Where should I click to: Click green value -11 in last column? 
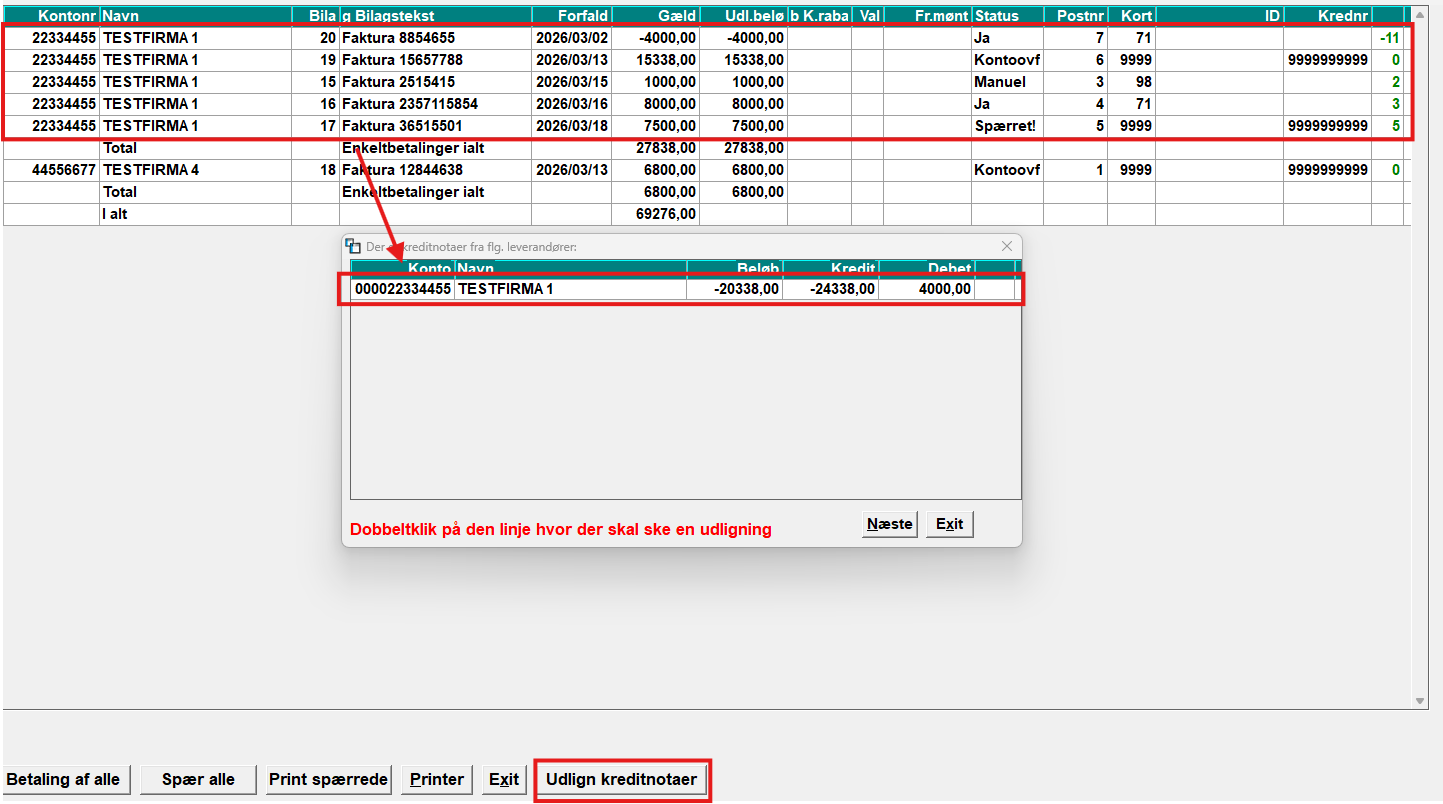(1390, 38)
